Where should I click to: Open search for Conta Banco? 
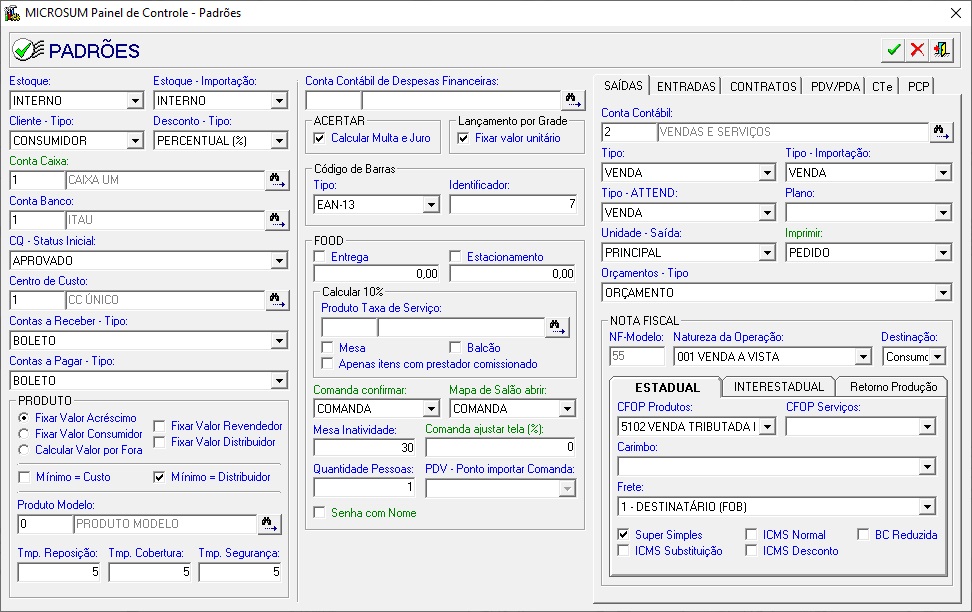pyautogui.click(x=276, y=220)
